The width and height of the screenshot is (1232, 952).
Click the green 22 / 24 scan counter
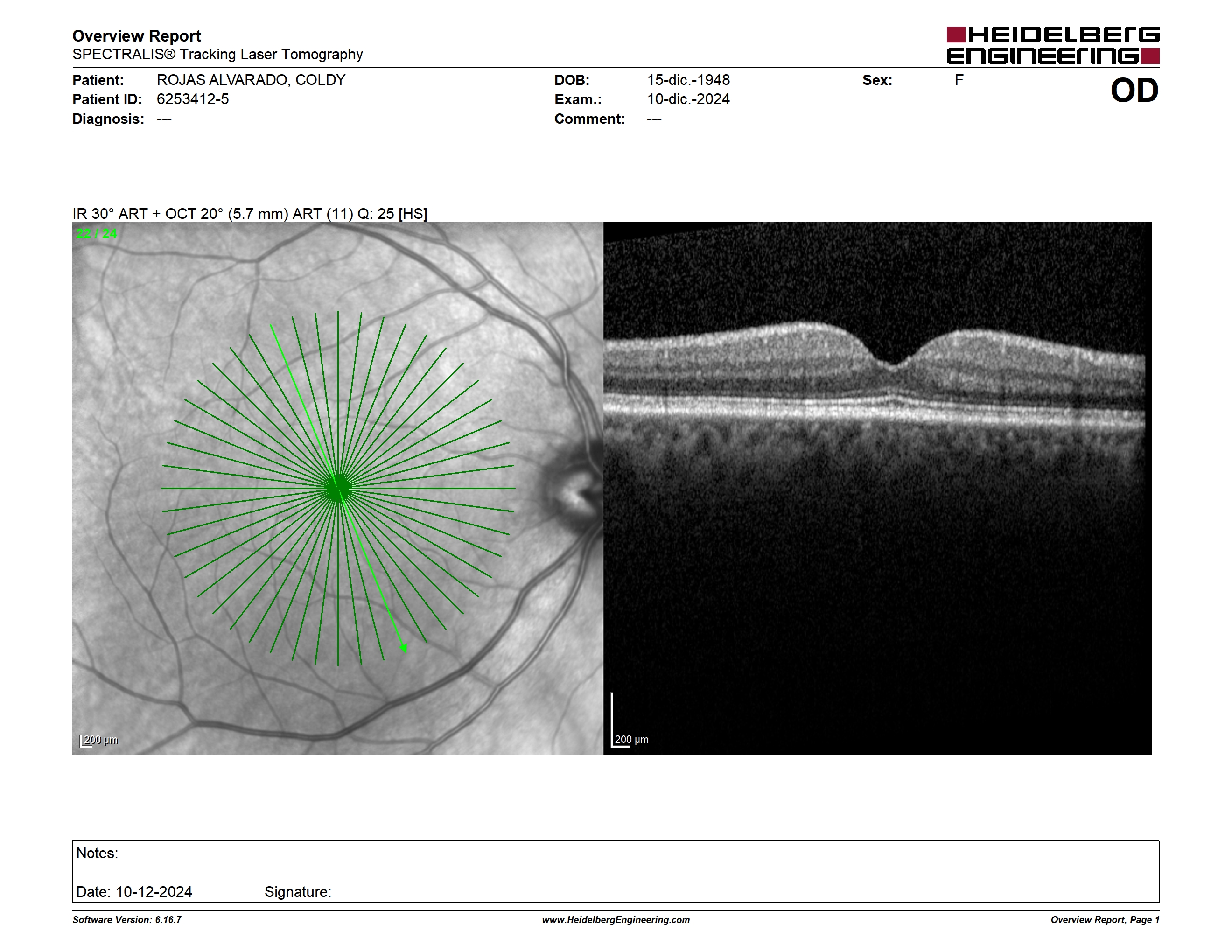pos(97,233)
